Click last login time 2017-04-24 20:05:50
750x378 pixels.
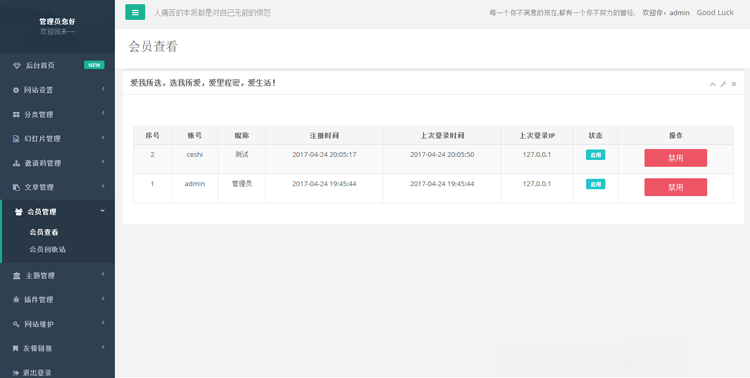click(442, 155)
